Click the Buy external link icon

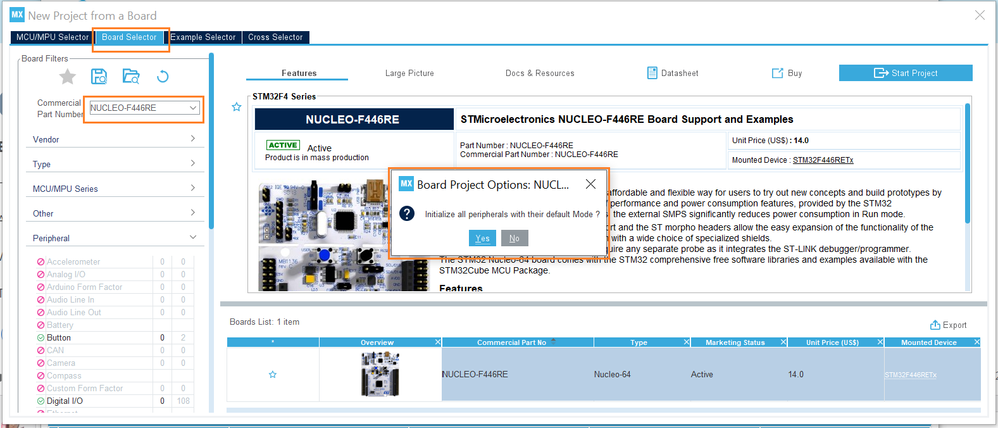point(777,73)
